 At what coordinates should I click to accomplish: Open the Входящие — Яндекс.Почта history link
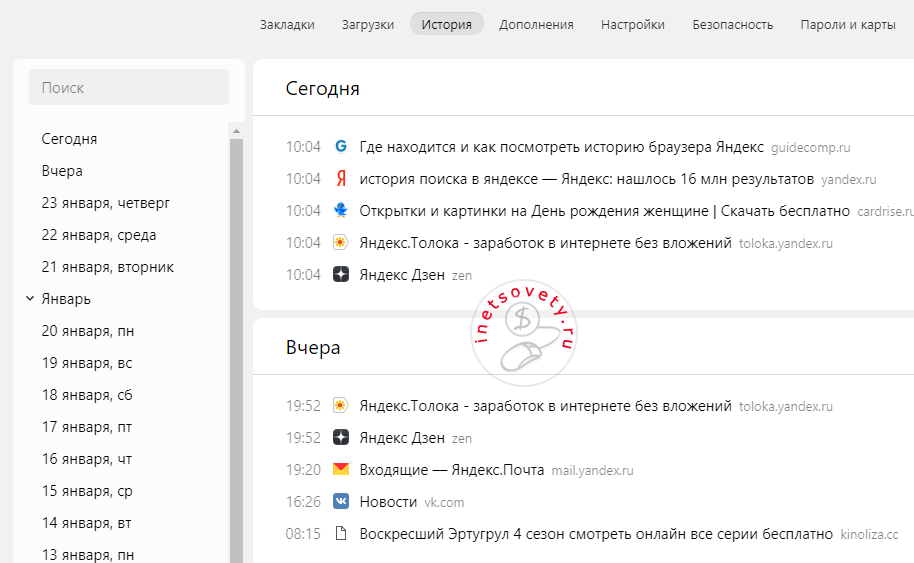click(x=451, y=469)
